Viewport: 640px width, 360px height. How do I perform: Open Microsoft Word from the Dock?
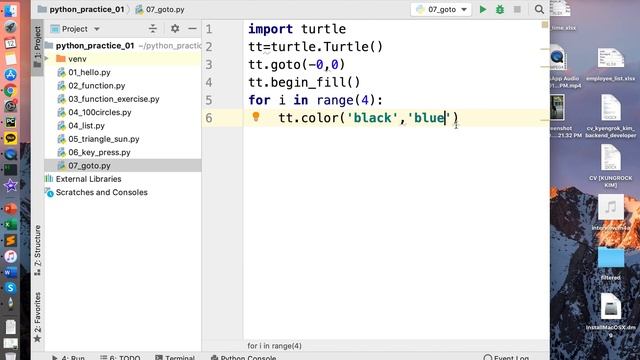pyautogui.click(x=10, y=272)
